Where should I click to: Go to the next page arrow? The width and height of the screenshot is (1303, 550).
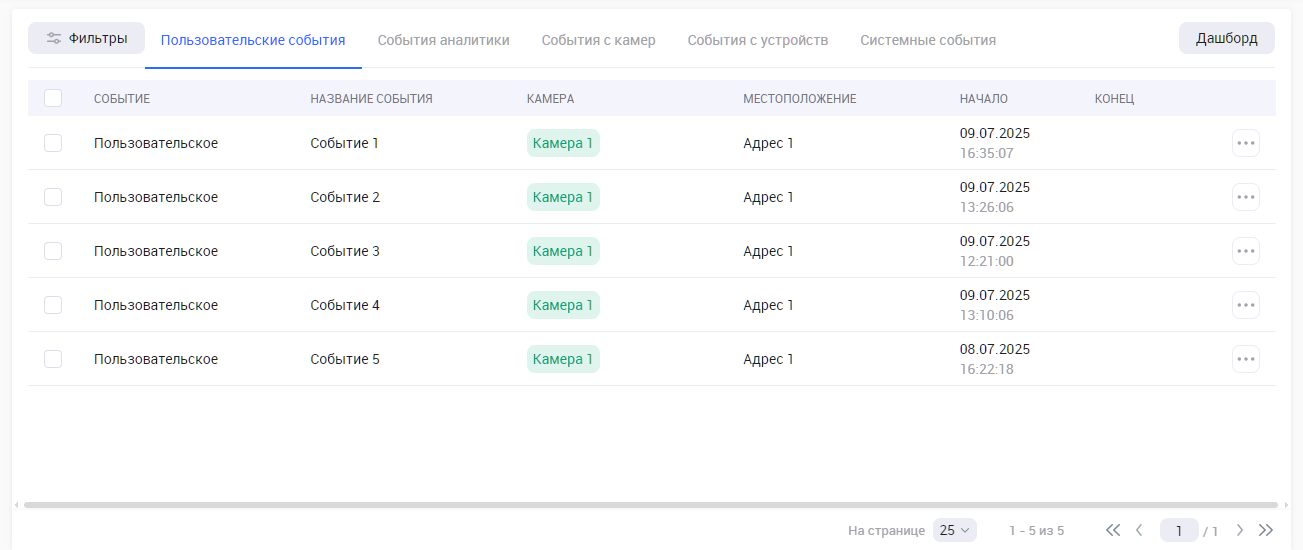pos(1240,530)
